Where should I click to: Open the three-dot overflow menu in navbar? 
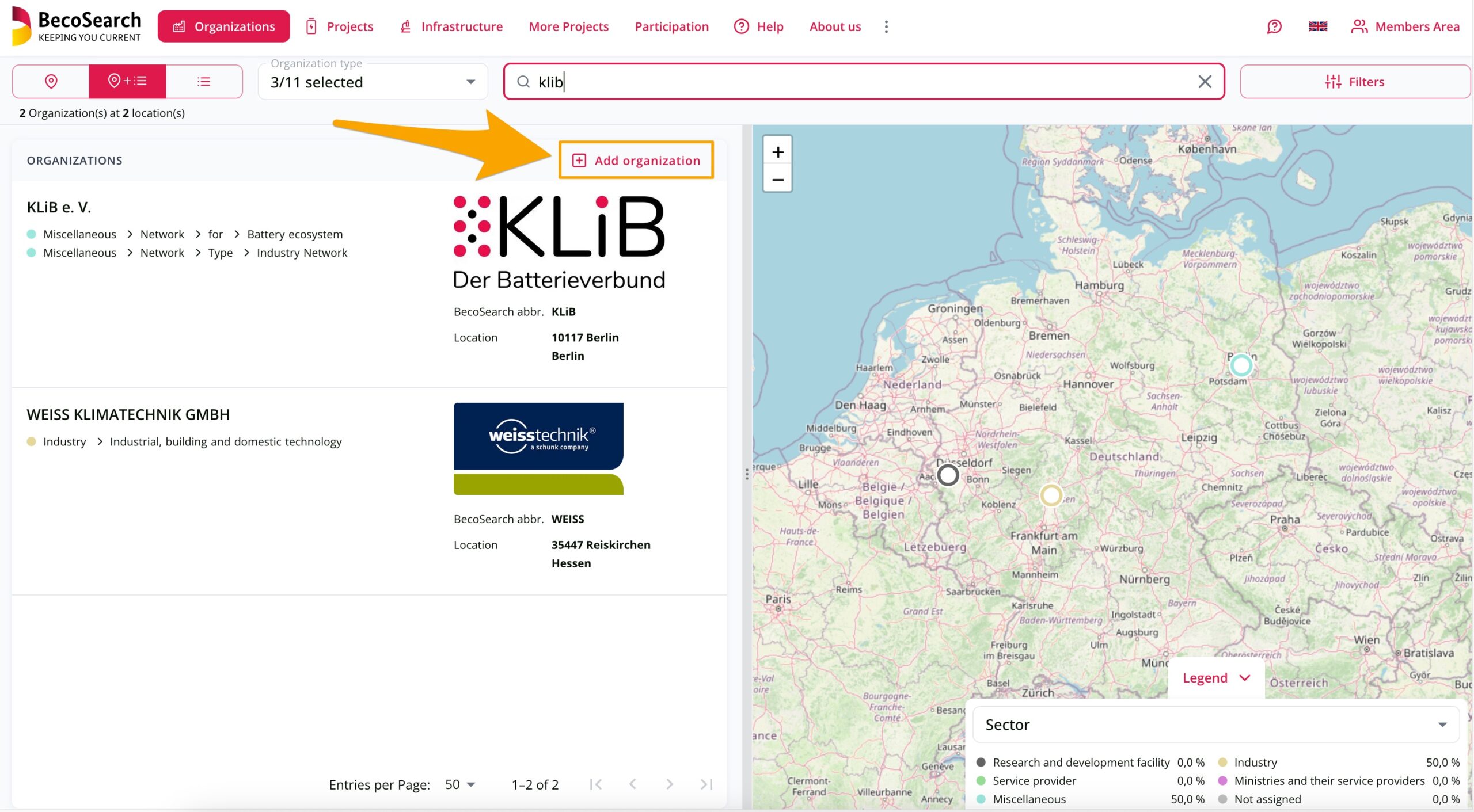point(886,26)
